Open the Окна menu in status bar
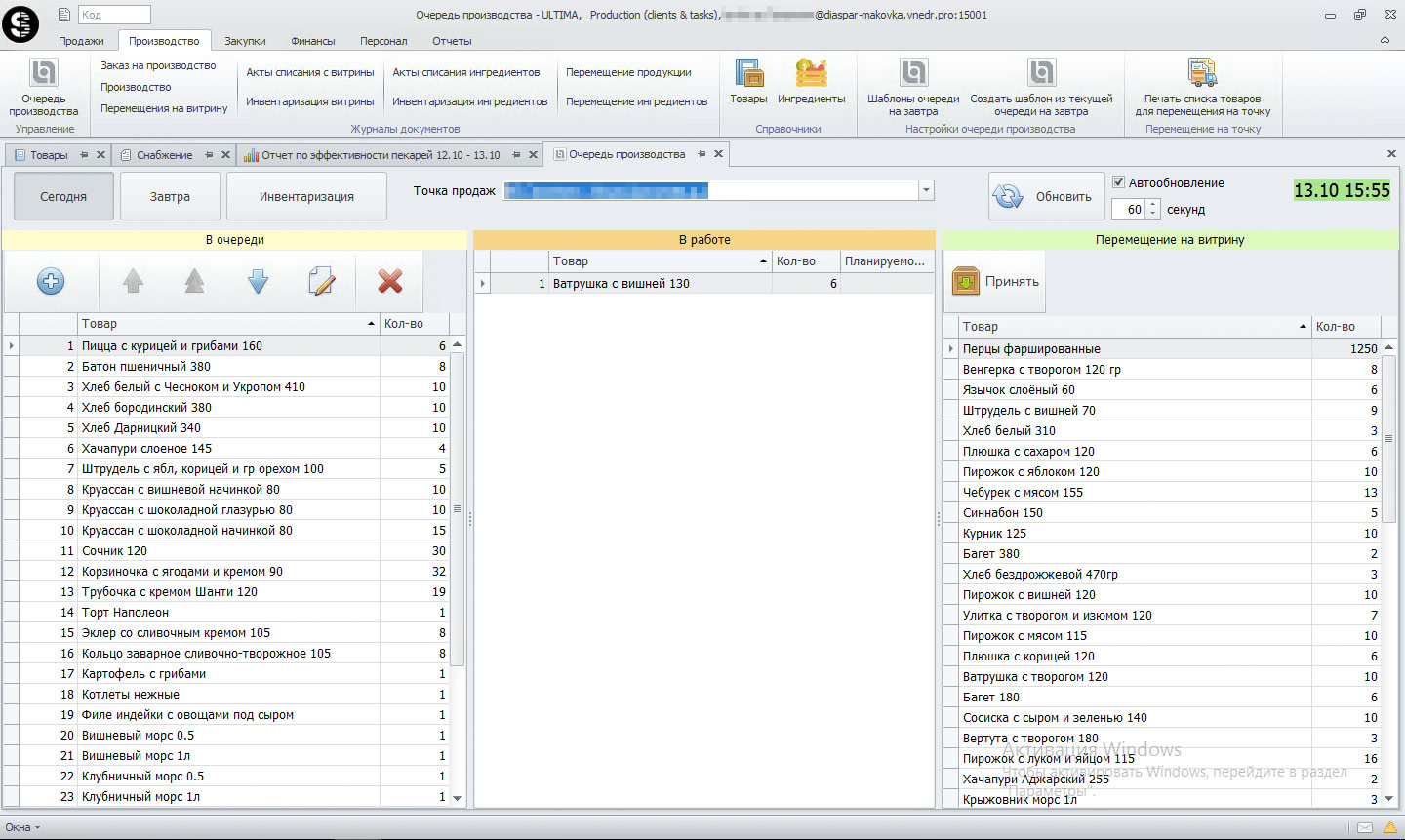Image resolution: width=1405 pixels, height=840 pixels. coord(23,827)
